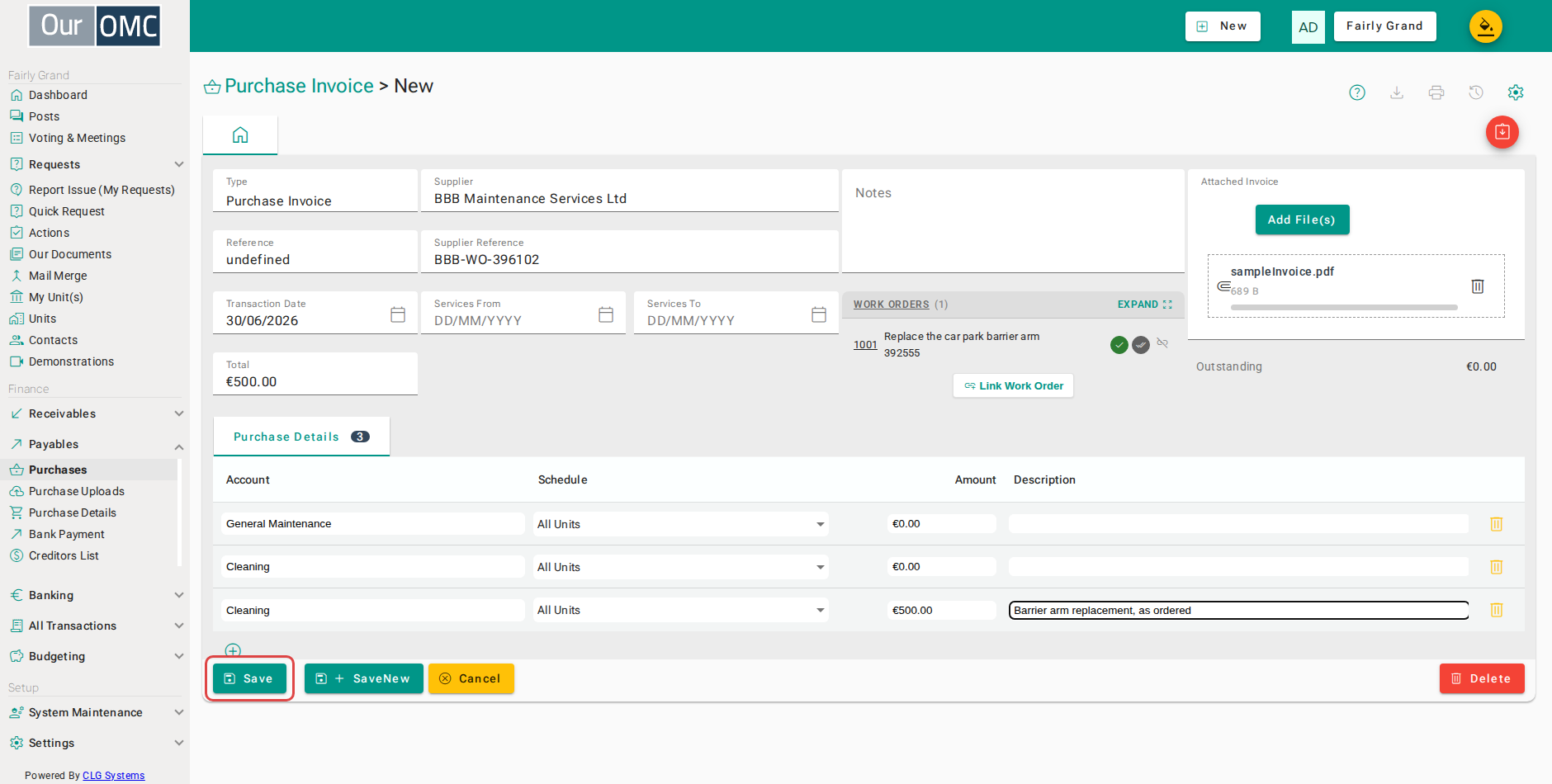Click the Save button

point(249,678)
